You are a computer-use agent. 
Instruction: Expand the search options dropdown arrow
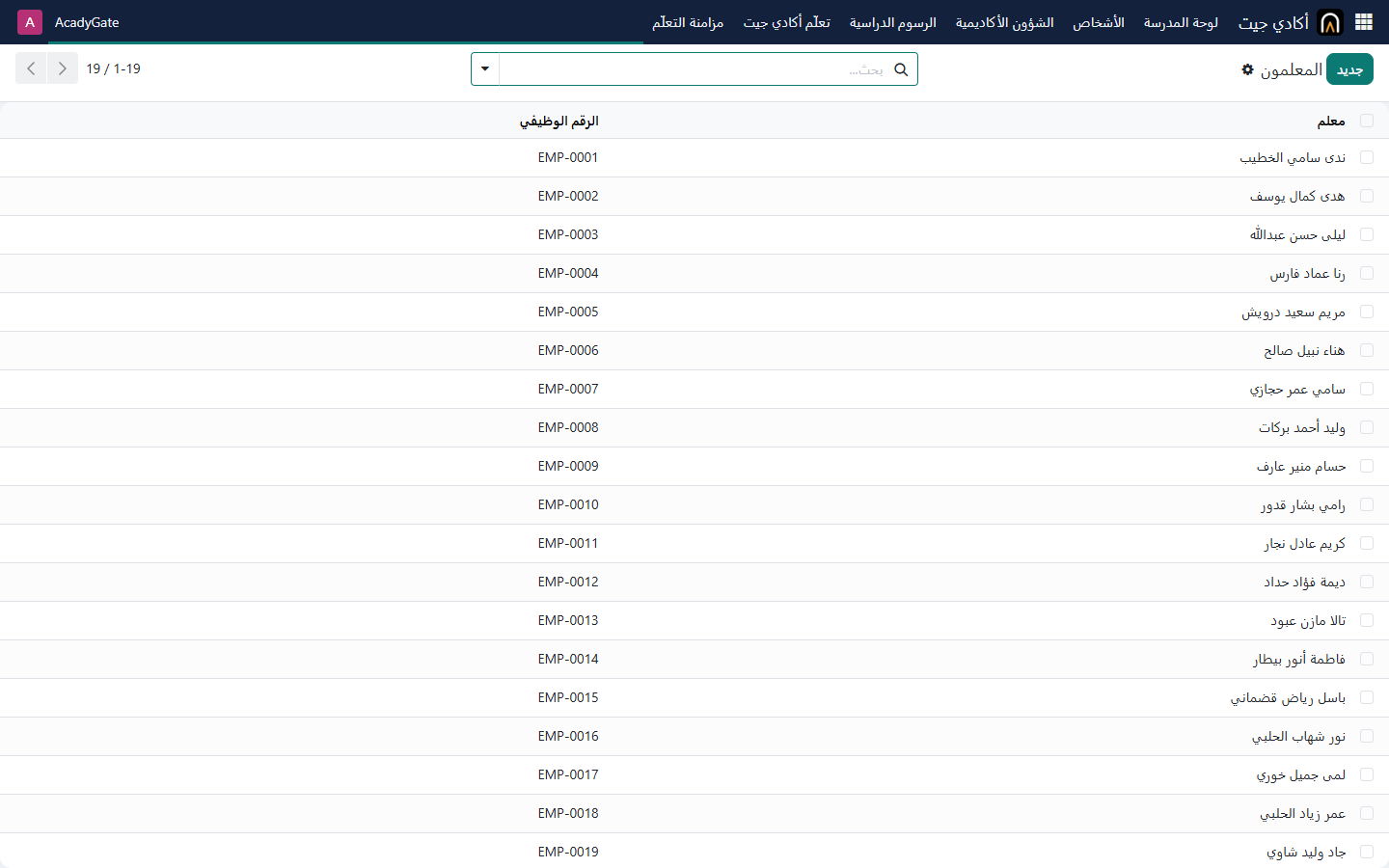tap(485, 69)
